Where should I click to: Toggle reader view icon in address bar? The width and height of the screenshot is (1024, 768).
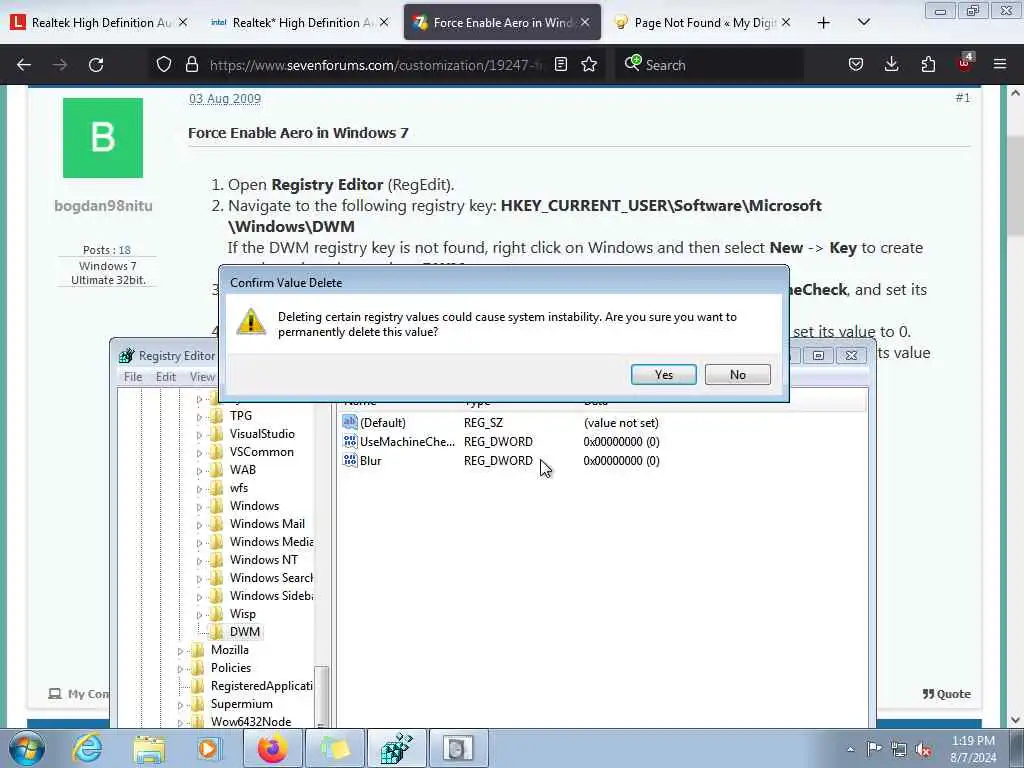(x=560, y=64)
